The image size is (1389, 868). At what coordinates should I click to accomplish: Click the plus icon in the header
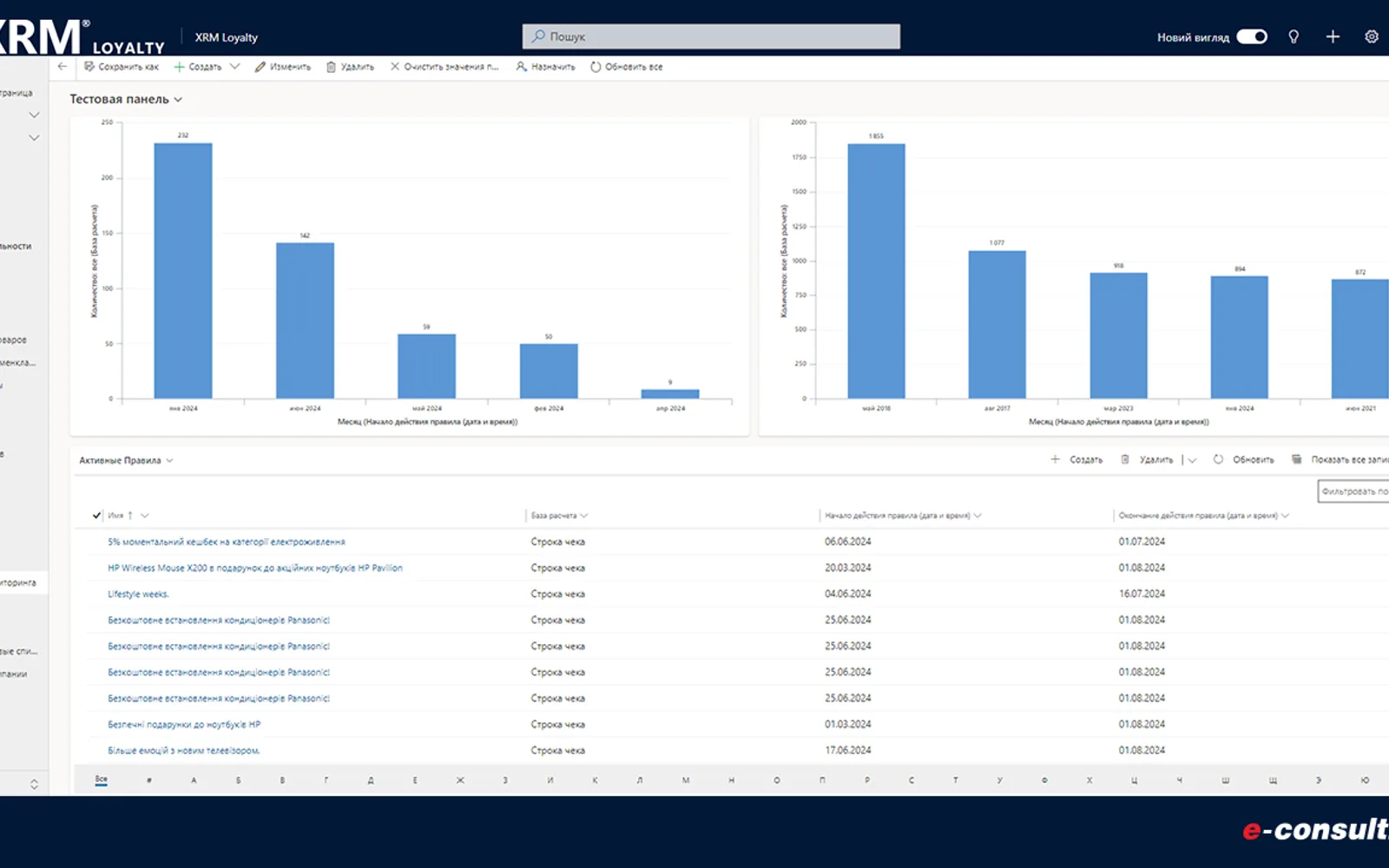click(x=1333, y=36)
